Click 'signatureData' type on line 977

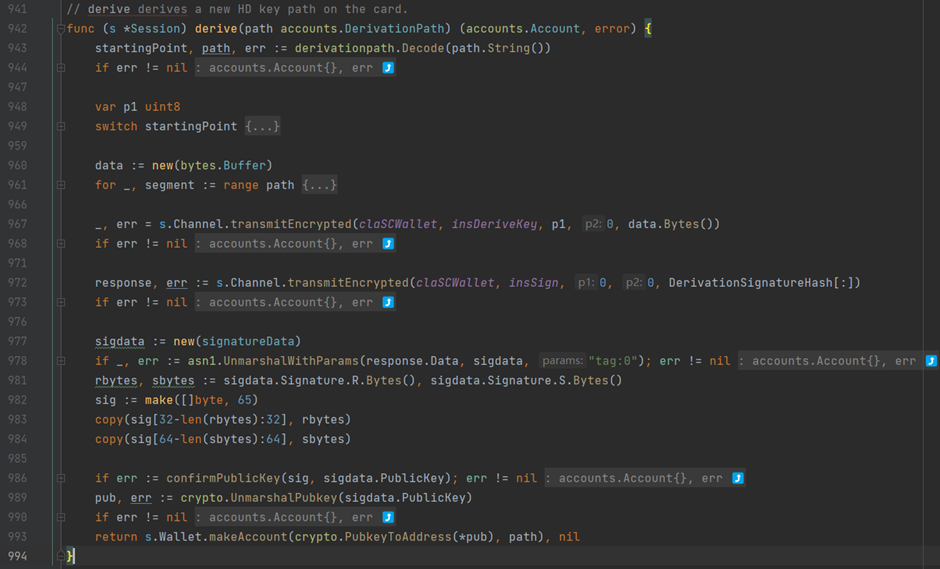click(x=248, y=342)
